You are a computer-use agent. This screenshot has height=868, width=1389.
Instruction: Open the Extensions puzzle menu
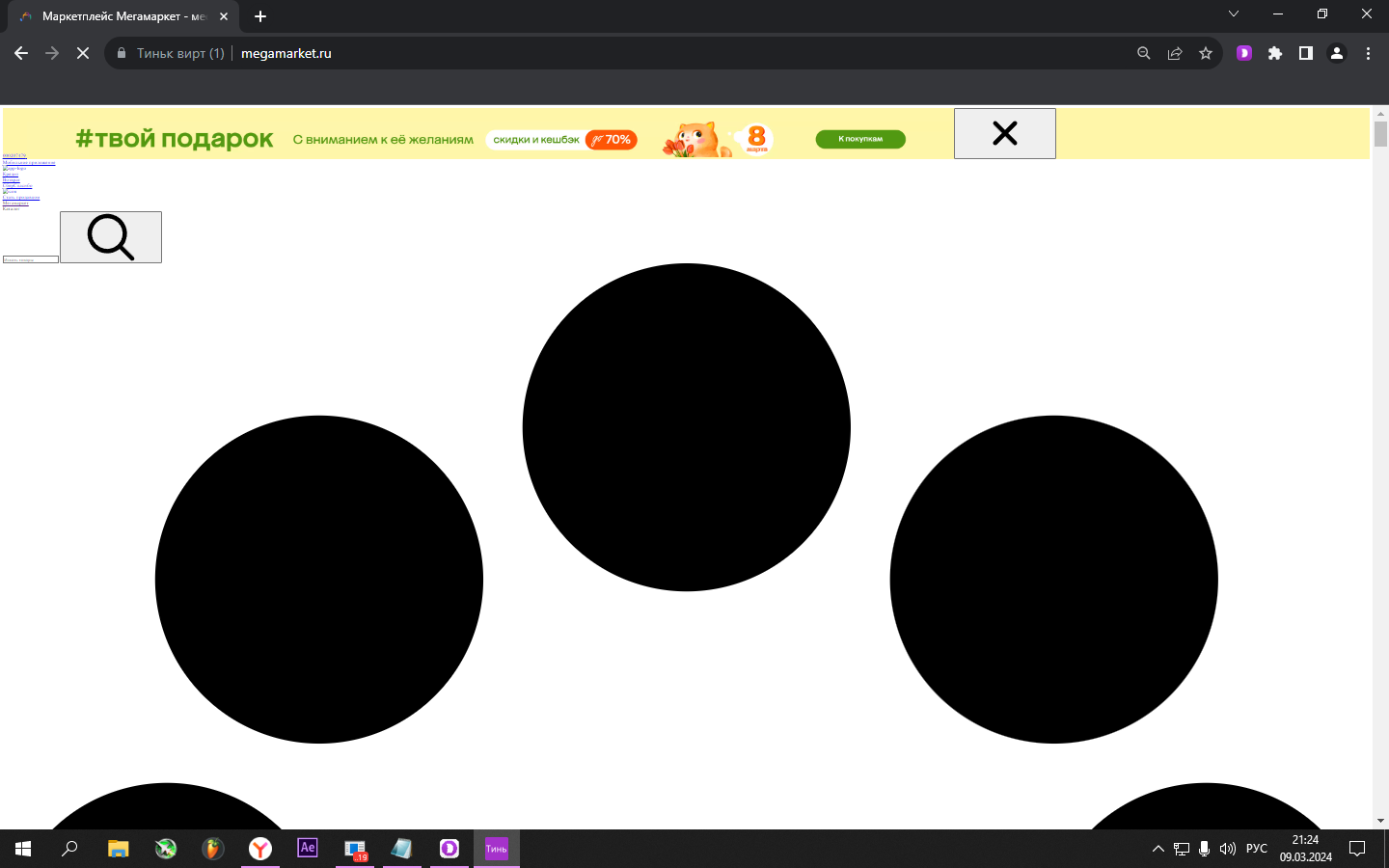pyautogui.click(x=1275, y=53)
